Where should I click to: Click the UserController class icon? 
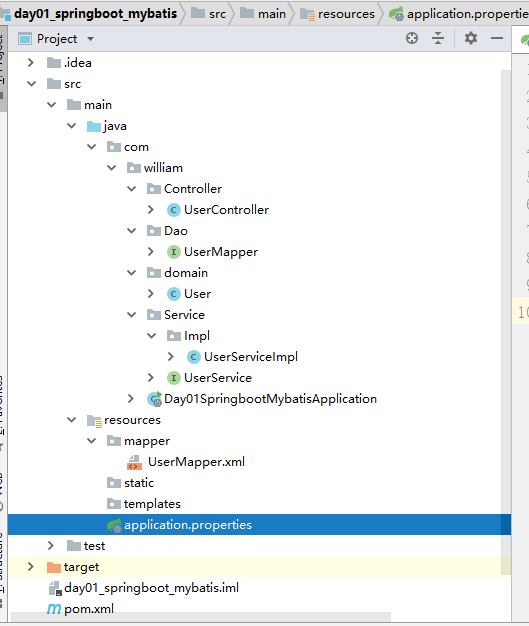coord(174,210)
